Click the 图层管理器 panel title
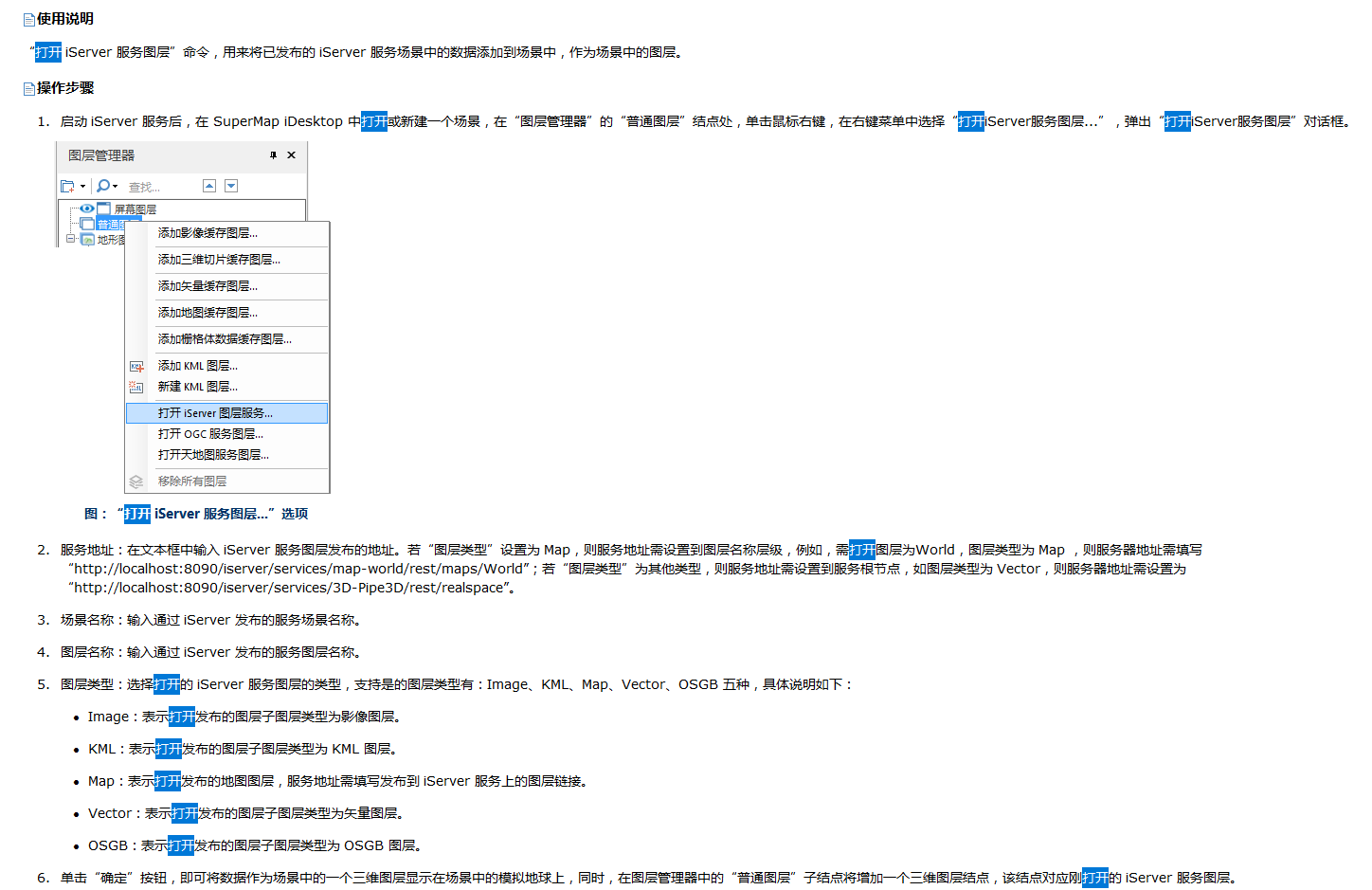The height and width of the screenshot is (890, 1372). point(101,155)
